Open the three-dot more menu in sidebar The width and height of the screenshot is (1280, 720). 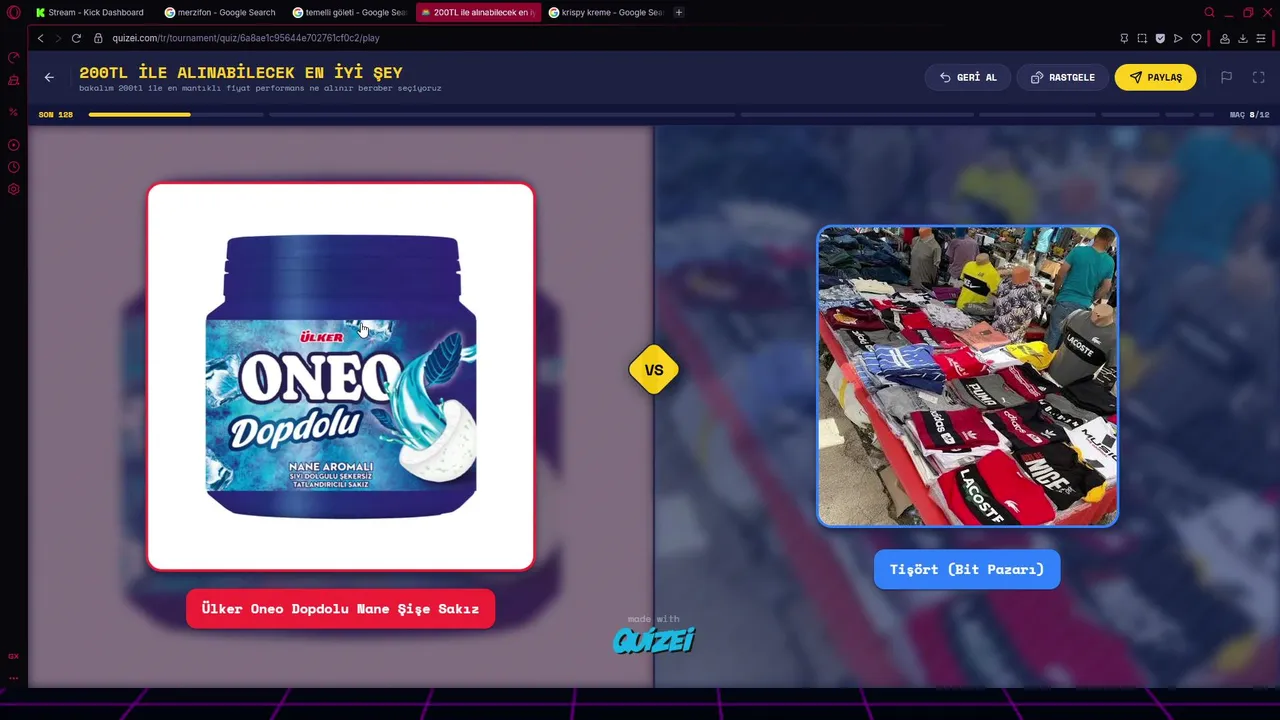click(14, 678)
